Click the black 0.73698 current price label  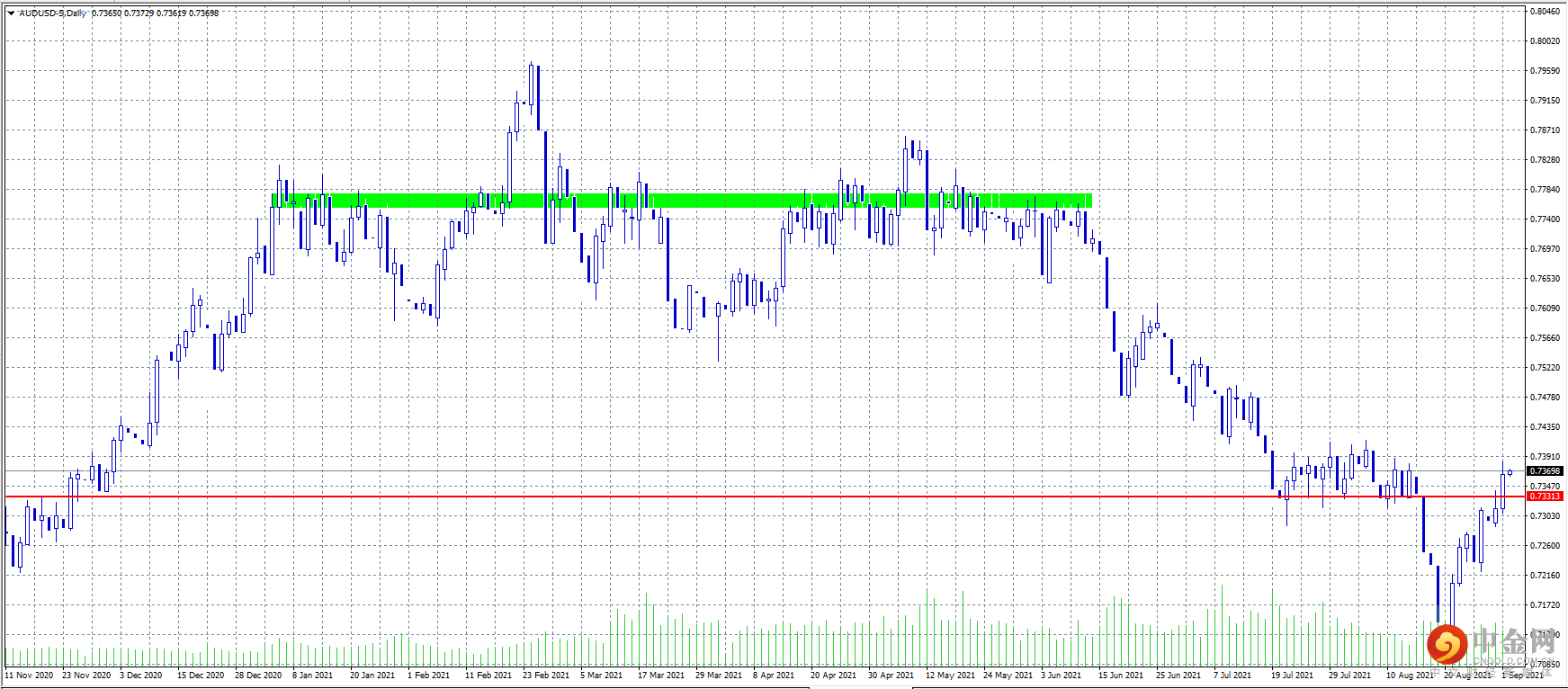tap(1545, 470)
